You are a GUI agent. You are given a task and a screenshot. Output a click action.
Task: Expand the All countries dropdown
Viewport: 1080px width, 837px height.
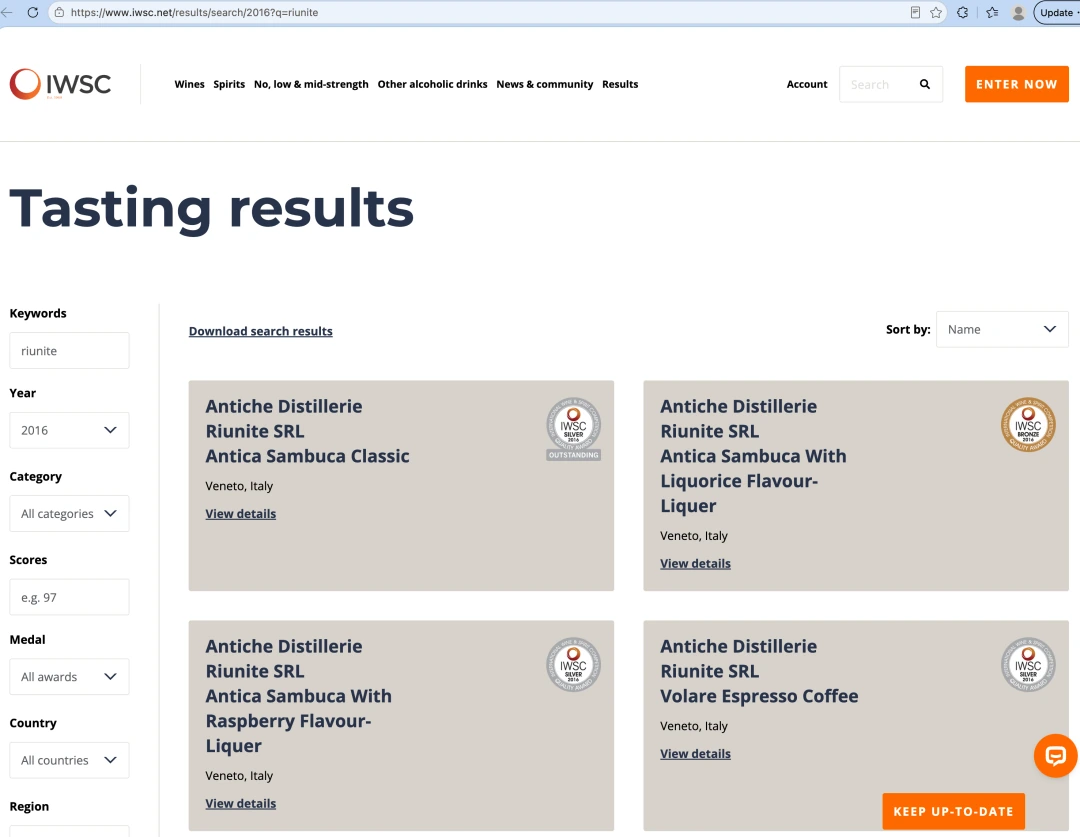(70, 761)
